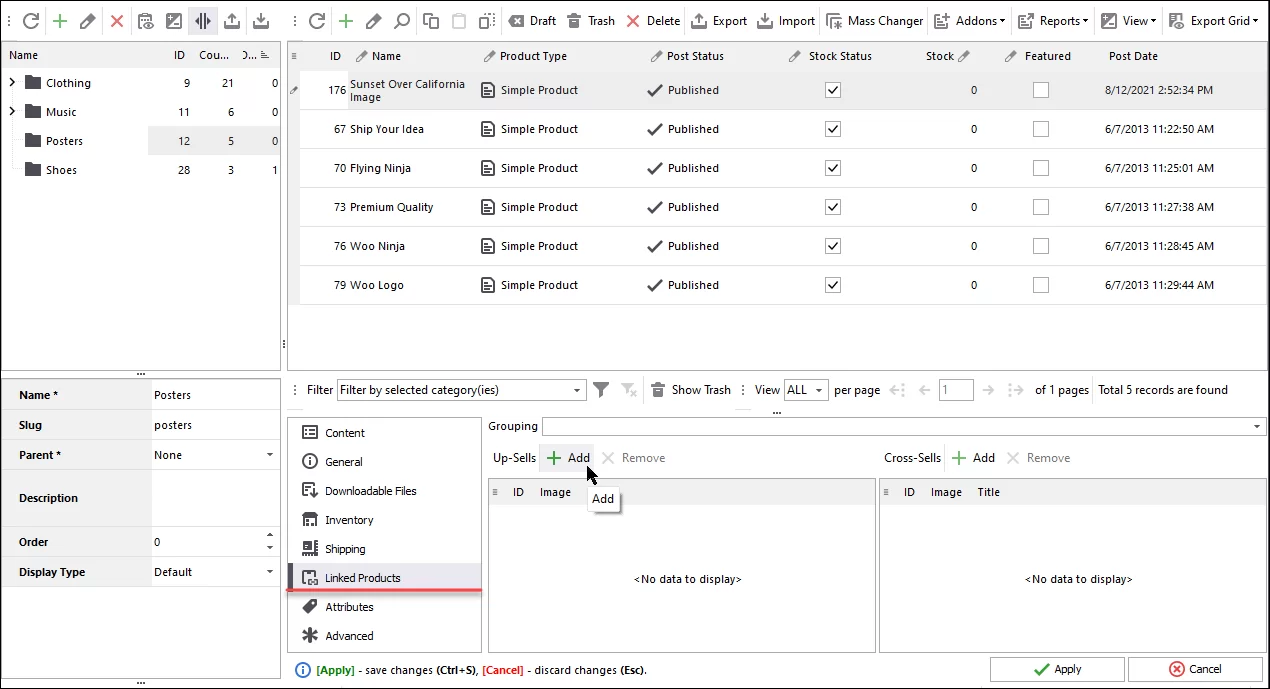Move the selected product to Trash
Screen dimensions: 1270x689
591,20
